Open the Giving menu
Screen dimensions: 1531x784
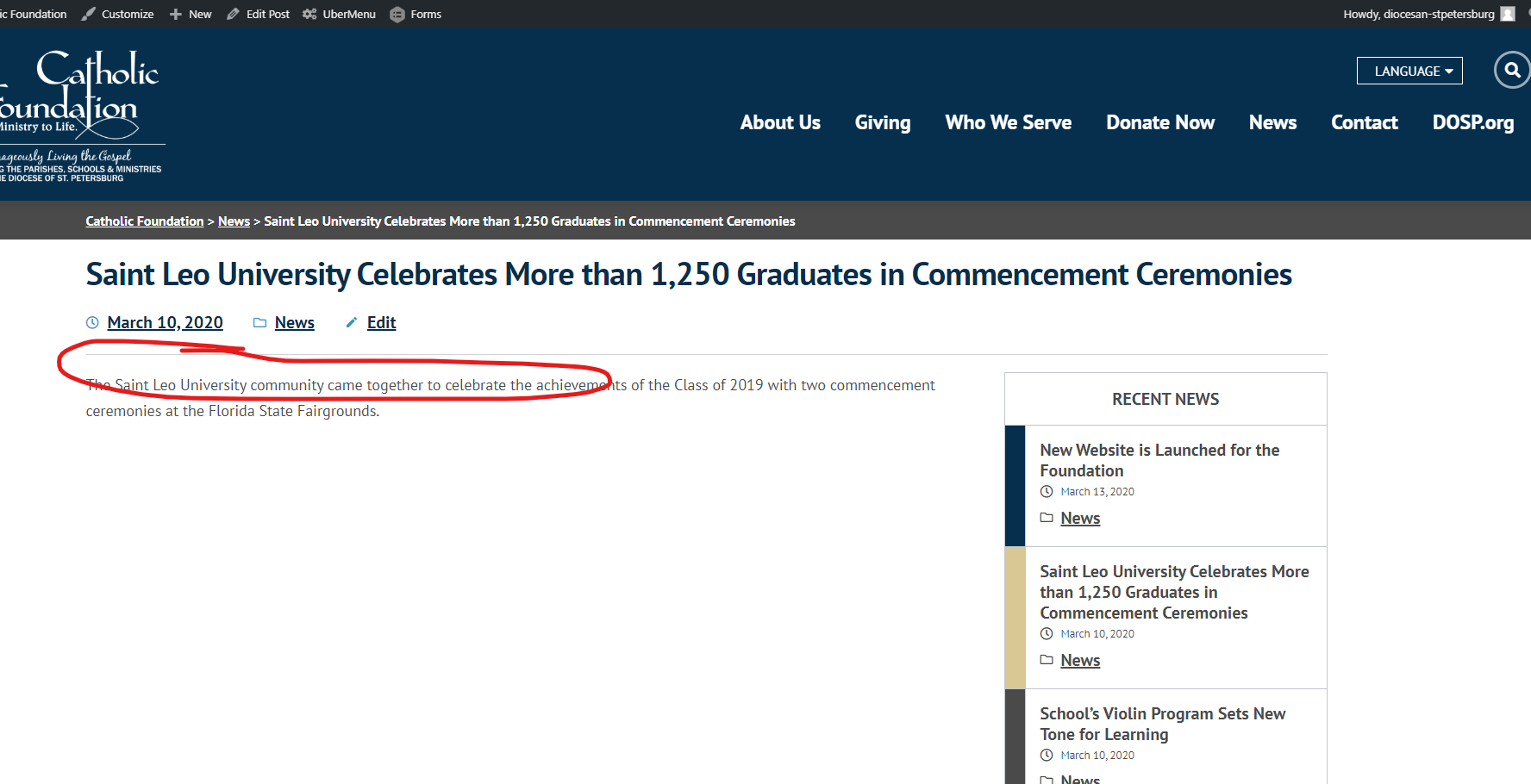click(x=882, y=122)
